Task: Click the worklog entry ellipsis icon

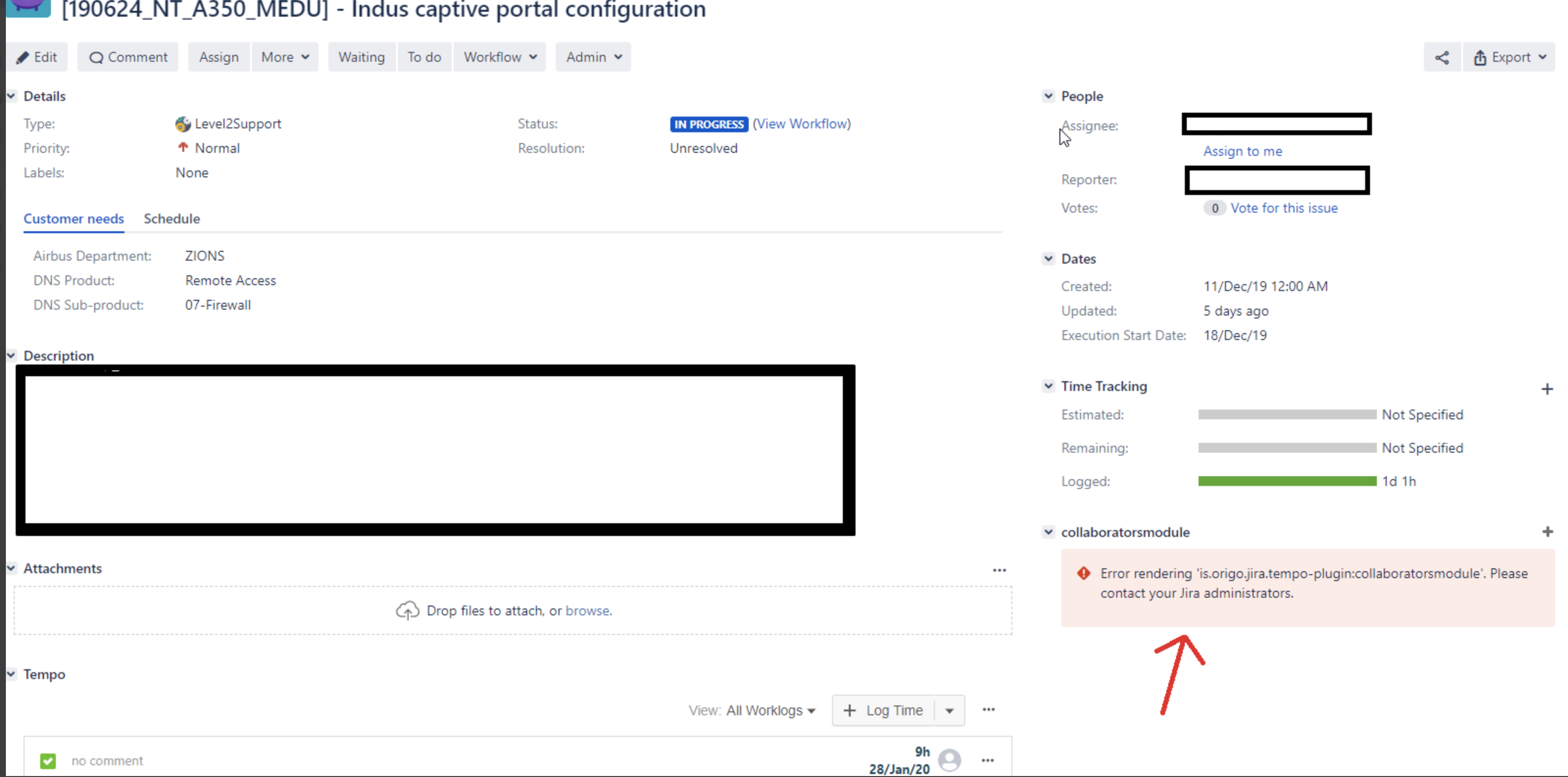Action: coord(987,760)
